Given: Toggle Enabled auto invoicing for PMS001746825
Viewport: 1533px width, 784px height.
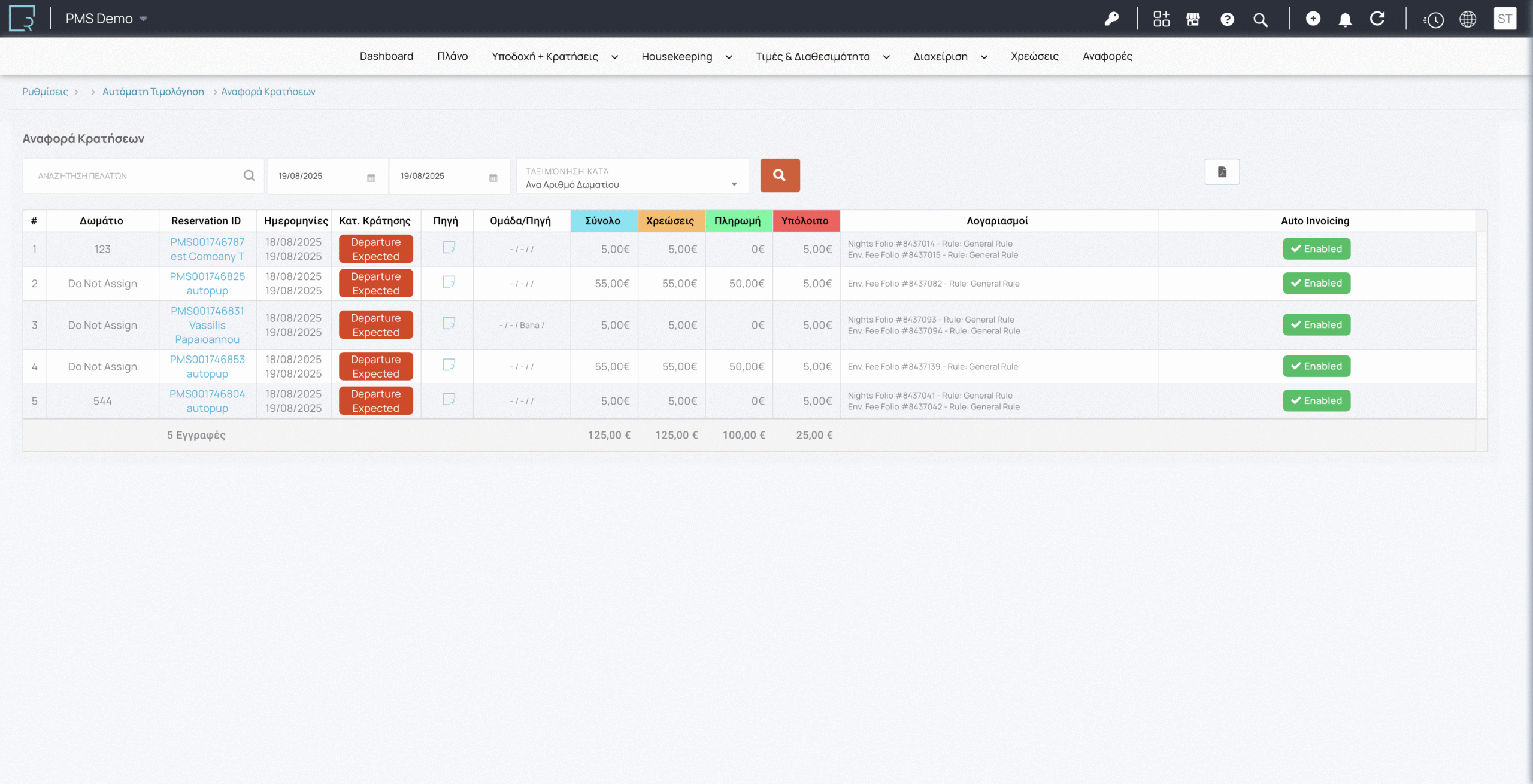Looking at the screenshot, I should tap(1316, 283).
